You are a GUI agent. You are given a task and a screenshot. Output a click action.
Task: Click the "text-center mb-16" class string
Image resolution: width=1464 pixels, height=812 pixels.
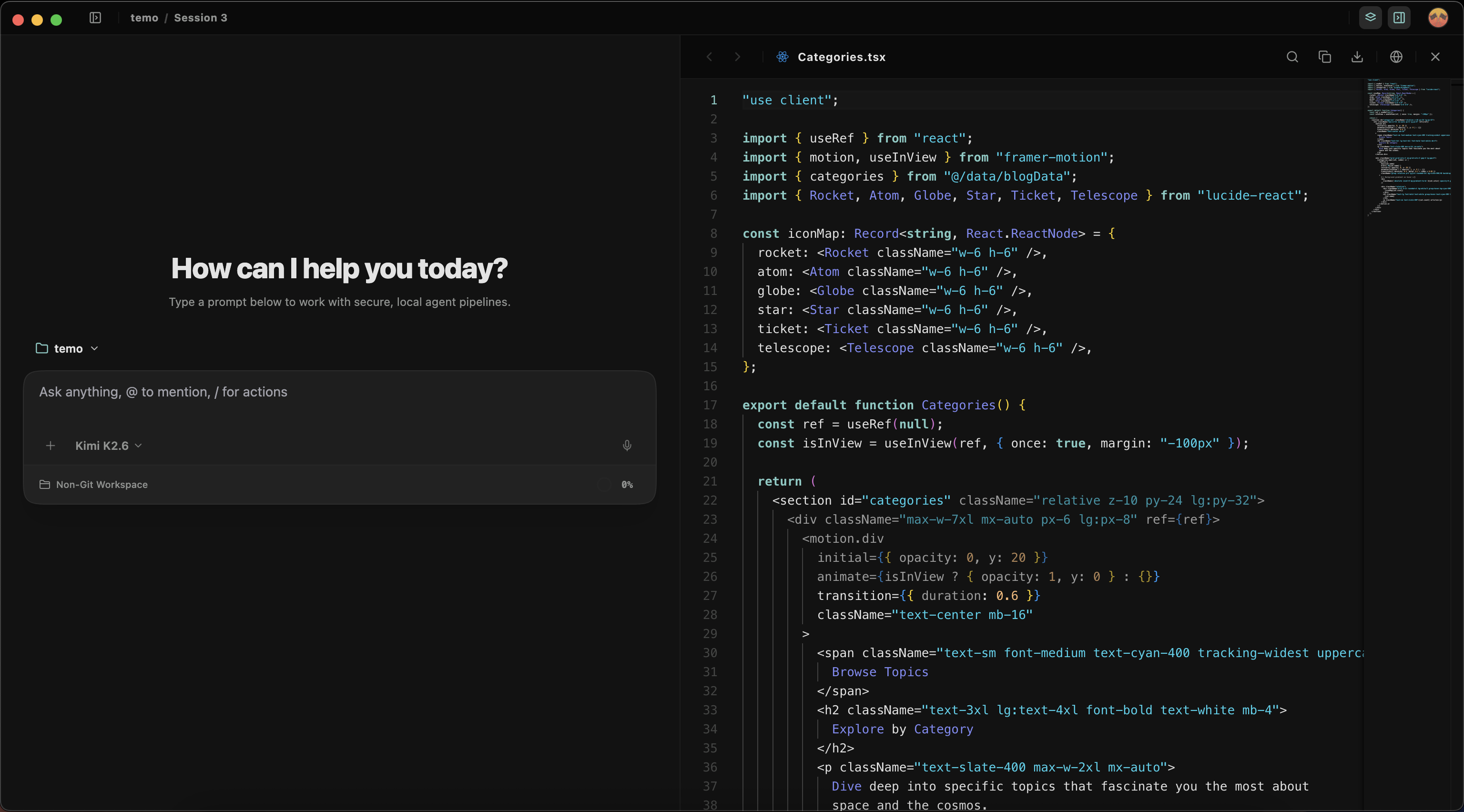tap(962, 615)
